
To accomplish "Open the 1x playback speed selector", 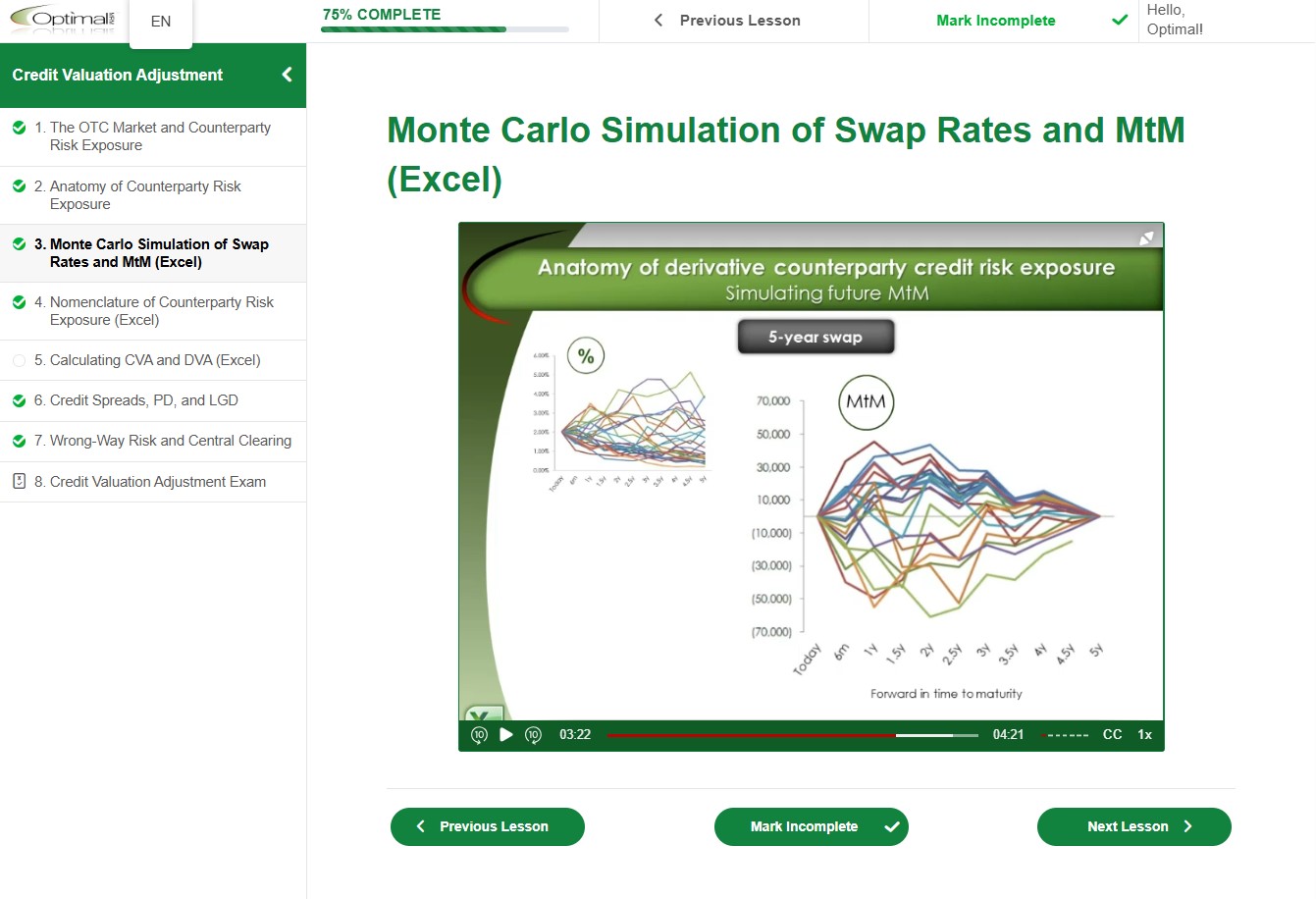I will [x=1144, y=734].
